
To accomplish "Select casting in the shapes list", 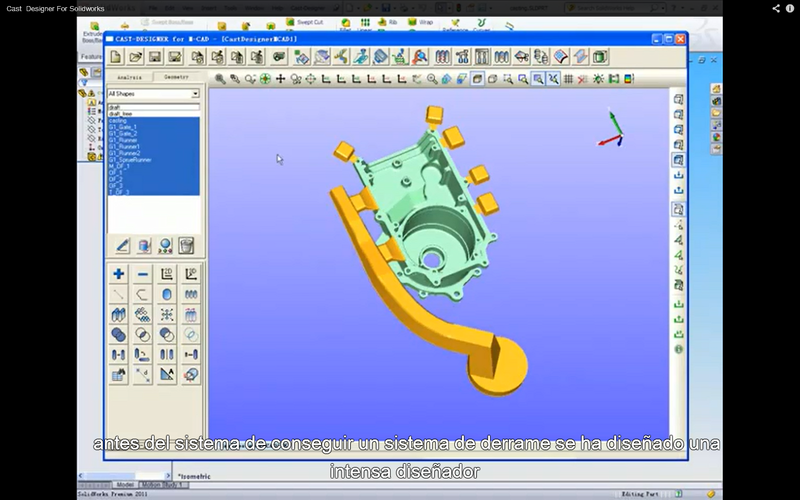I will (x=153, y=120).
